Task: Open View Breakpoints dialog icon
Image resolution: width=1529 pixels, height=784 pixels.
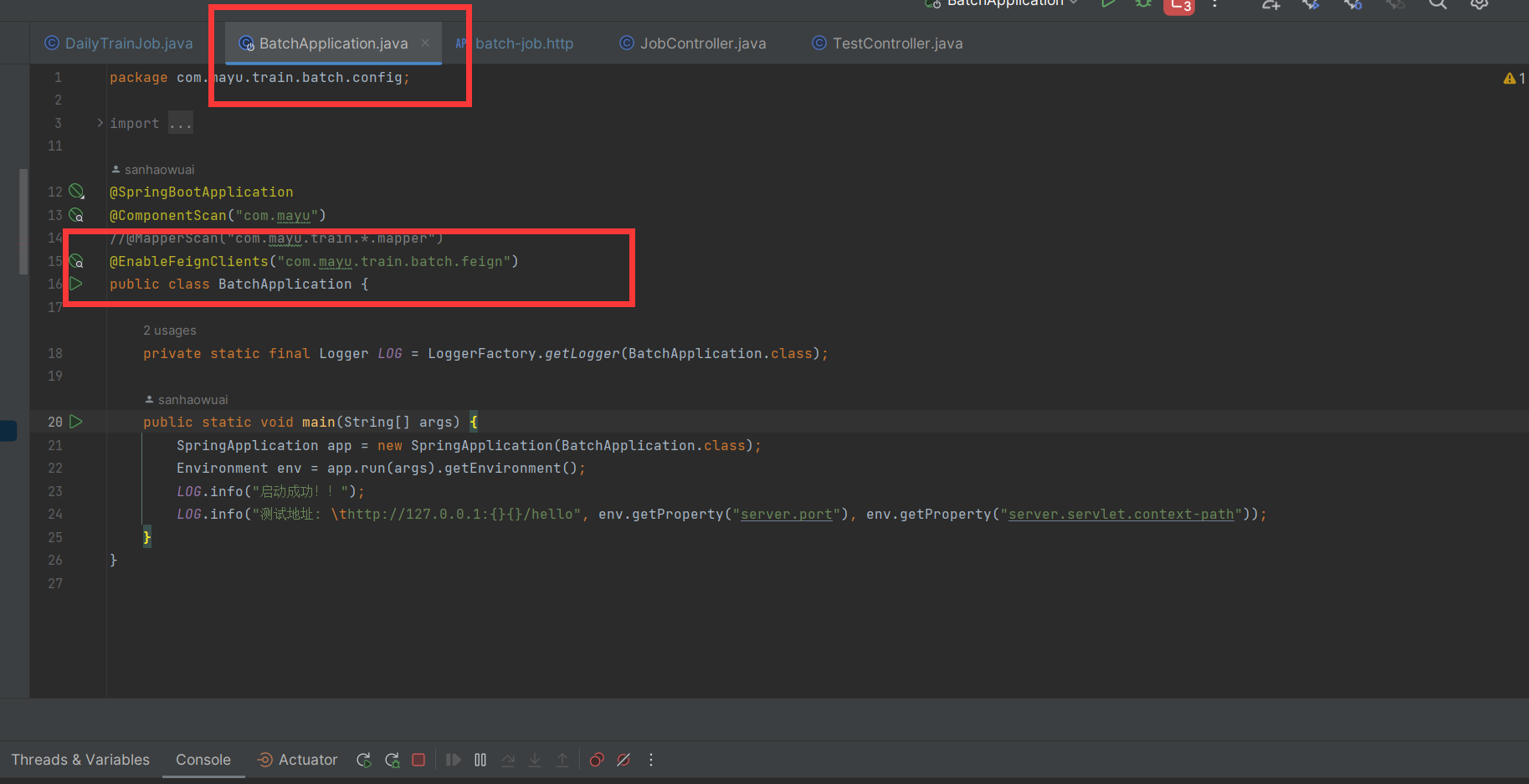Action: pos(597,760)
